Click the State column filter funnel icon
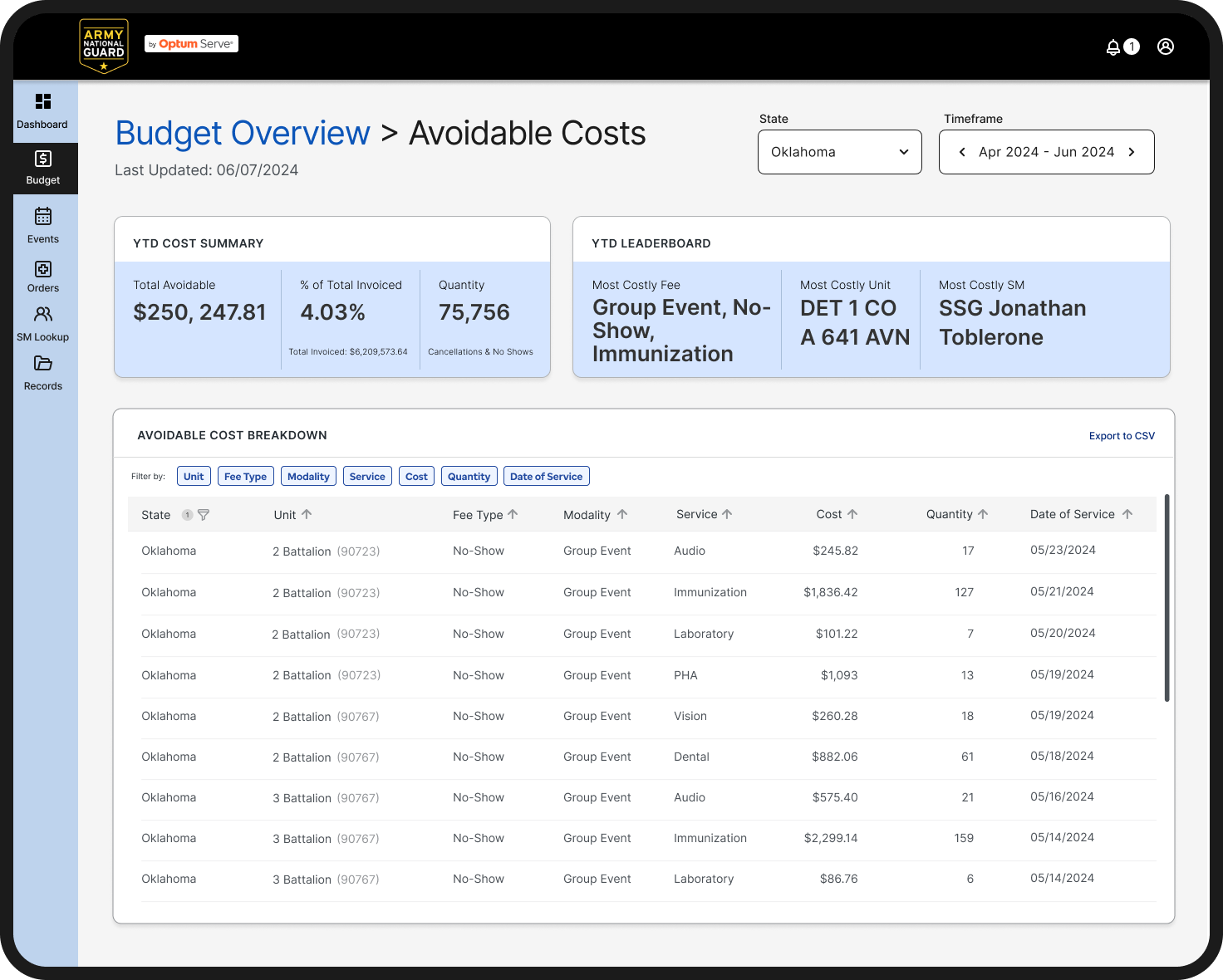Image resolution: width=1223 pixels, height=980 pixels. pos(204,515)
